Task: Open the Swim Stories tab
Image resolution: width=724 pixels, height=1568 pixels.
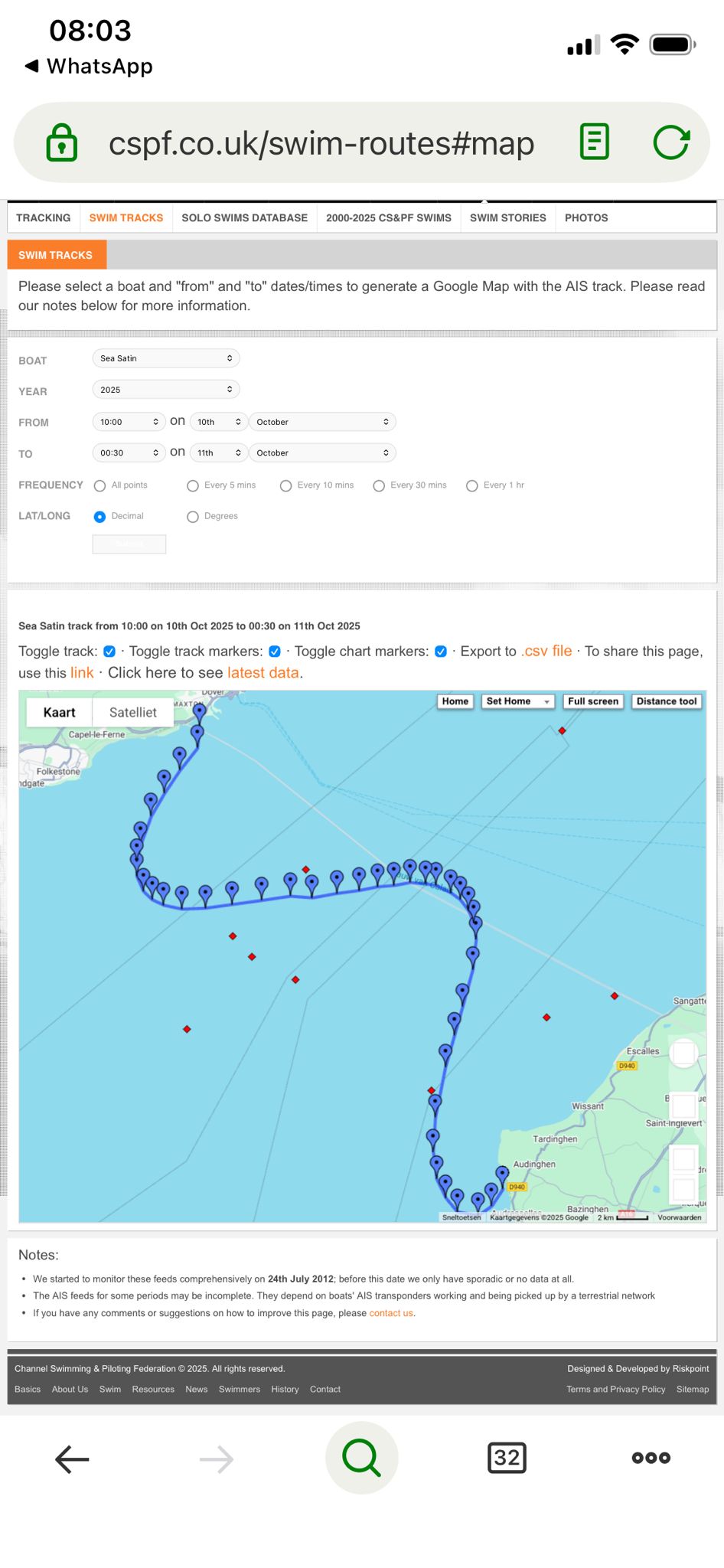Action: pos(507,218)
